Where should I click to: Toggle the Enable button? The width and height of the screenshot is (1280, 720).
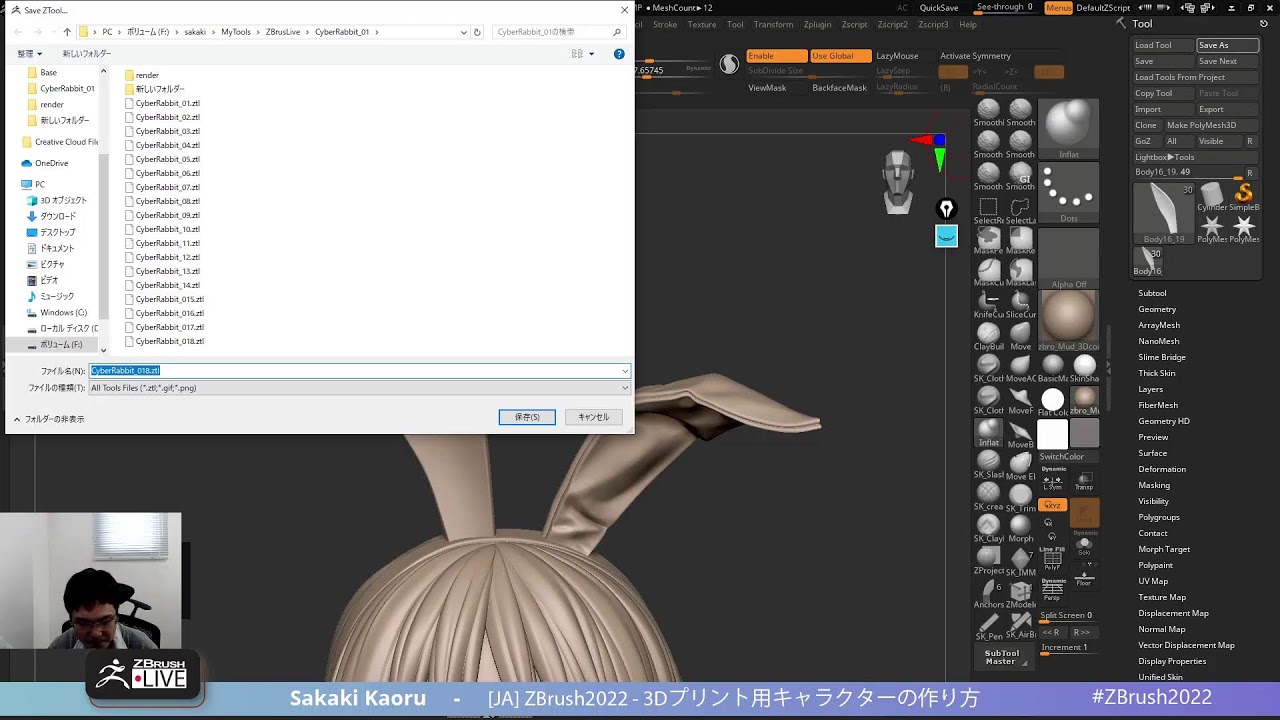coord(776,56)
